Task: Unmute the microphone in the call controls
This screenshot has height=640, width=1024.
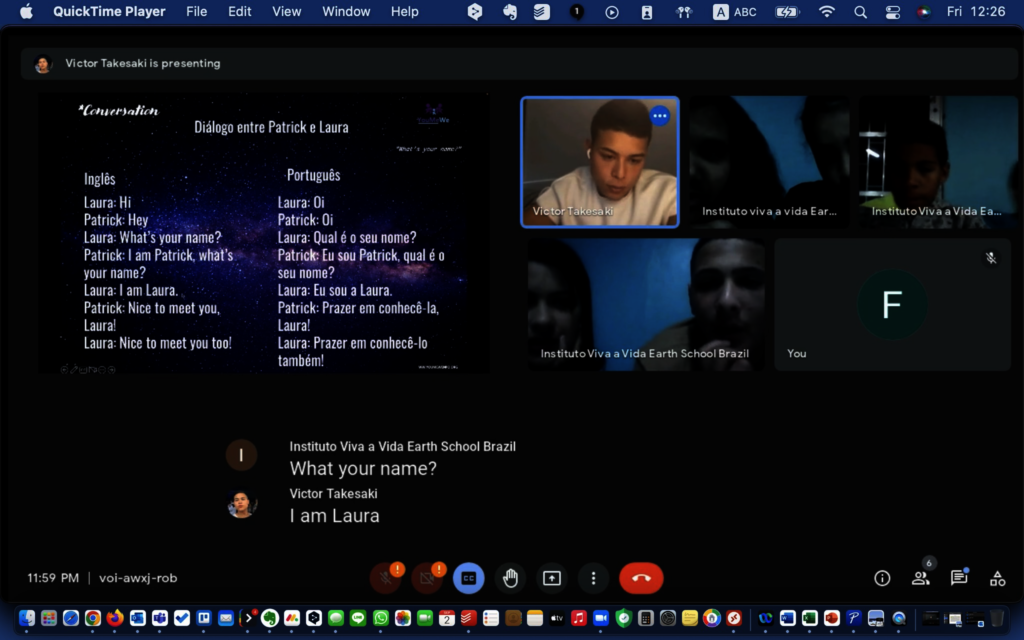Action: point(386,578)
